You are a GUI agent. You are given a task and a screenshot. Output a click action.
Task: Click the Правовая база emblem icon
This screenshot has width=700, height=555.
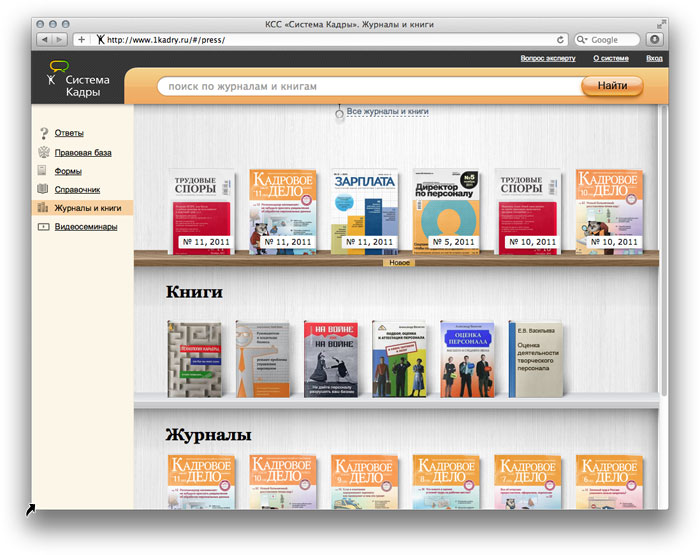[43, 152]
